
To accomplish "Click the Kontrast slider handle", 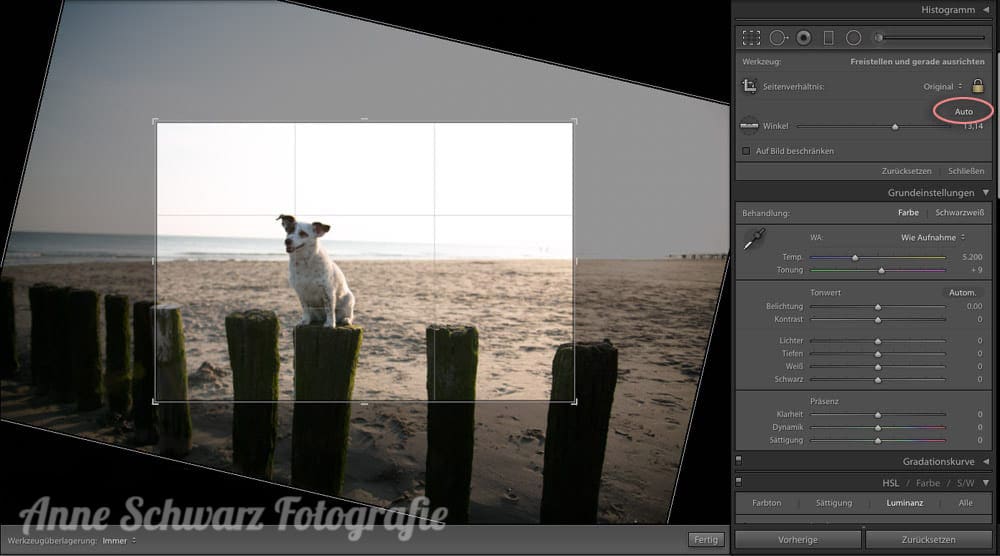I will tap(878, 319).
